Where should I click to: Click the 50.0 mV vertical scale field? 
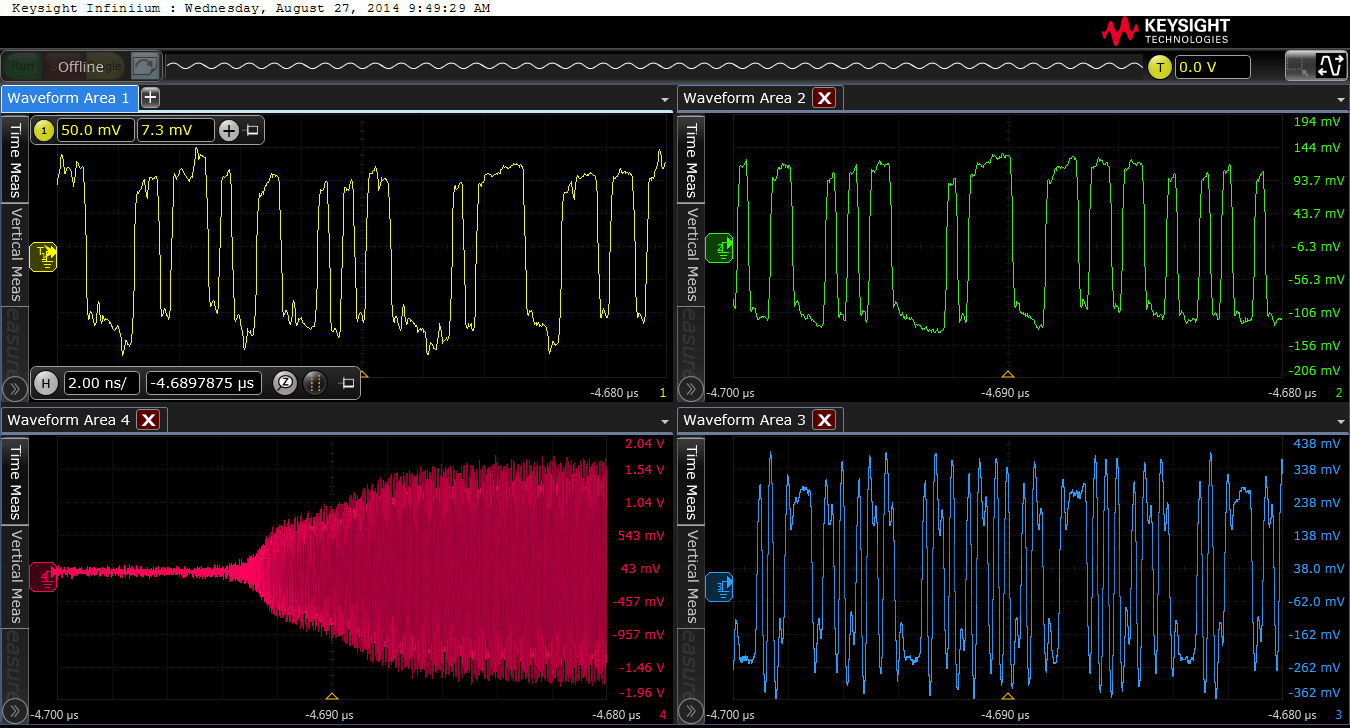pos(95,130)
